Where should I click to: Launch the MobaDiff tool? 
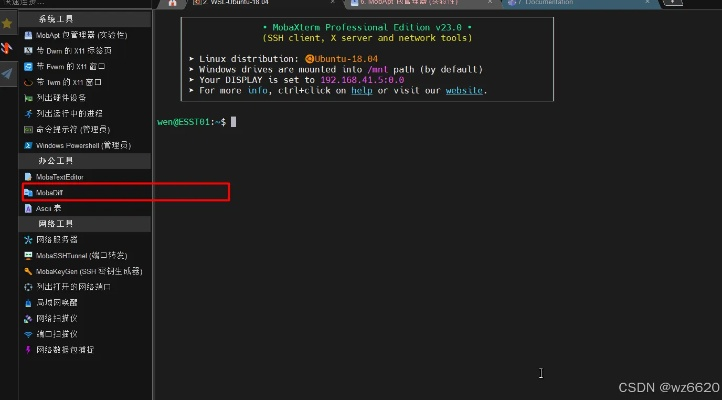[x=50, y=192]
